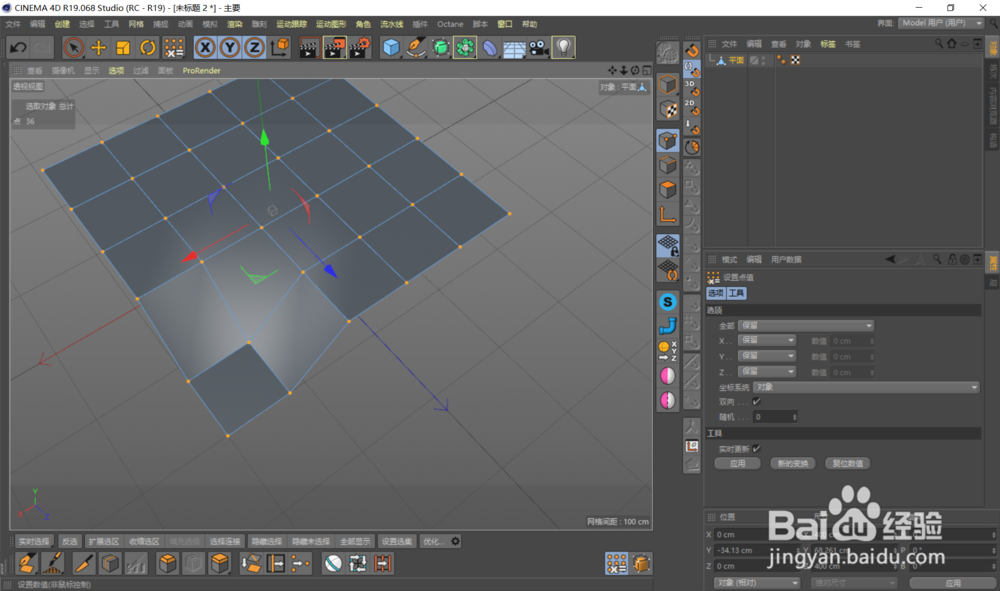Click the Y position field -34.13 cm
Image resolution: width=1000 pixels, height=591 pixels.
coord(756,550)
